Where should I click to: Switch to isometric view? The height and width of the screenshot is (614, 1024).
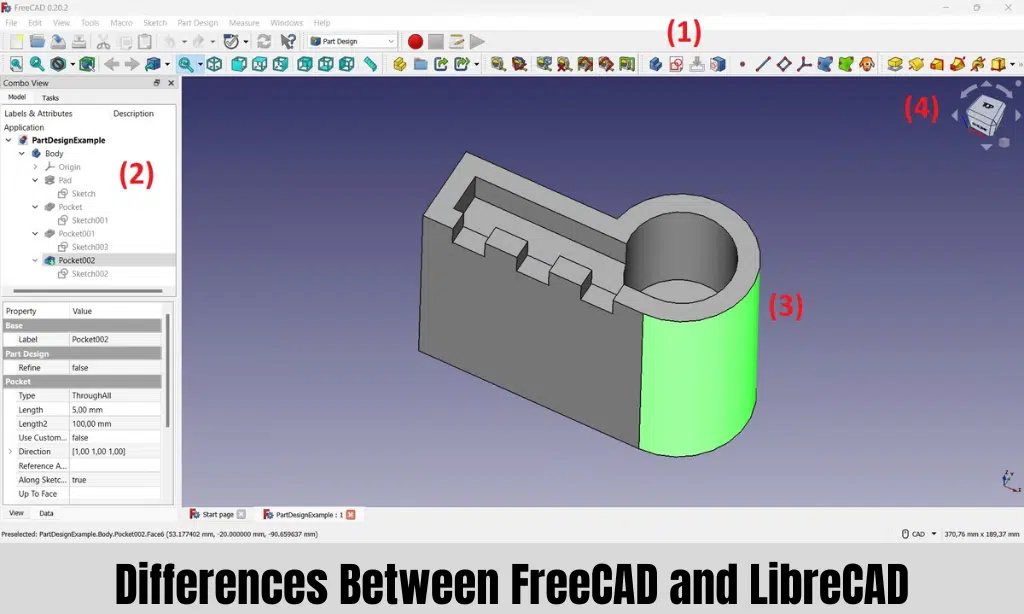[216, 64]
